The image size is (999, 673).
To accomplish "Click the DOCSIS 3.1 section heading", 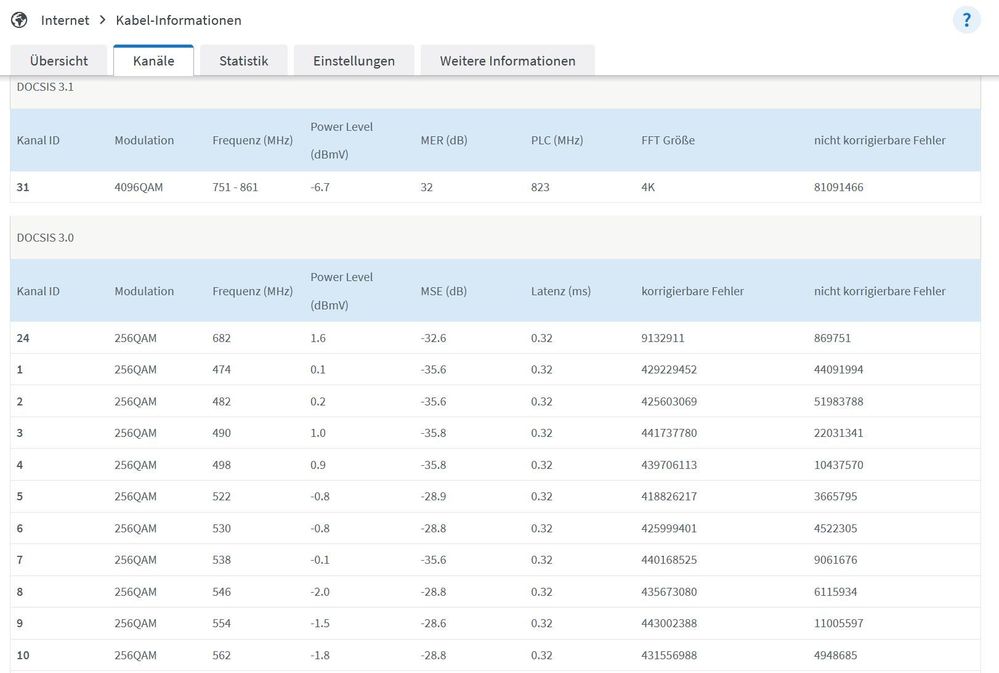I will (x=45, y=87).
